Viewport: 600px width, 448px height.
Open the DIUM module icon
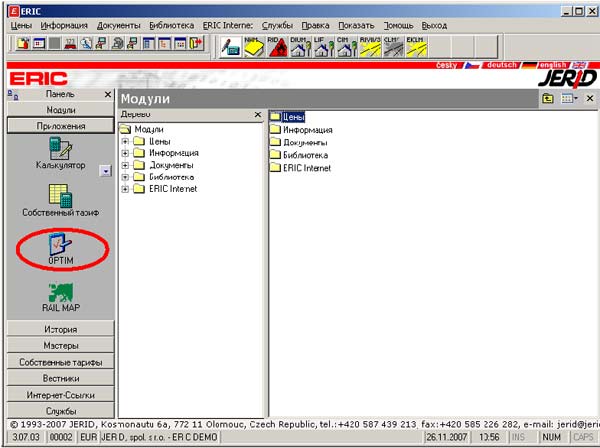pyautogui.click(x=300, y=47)
